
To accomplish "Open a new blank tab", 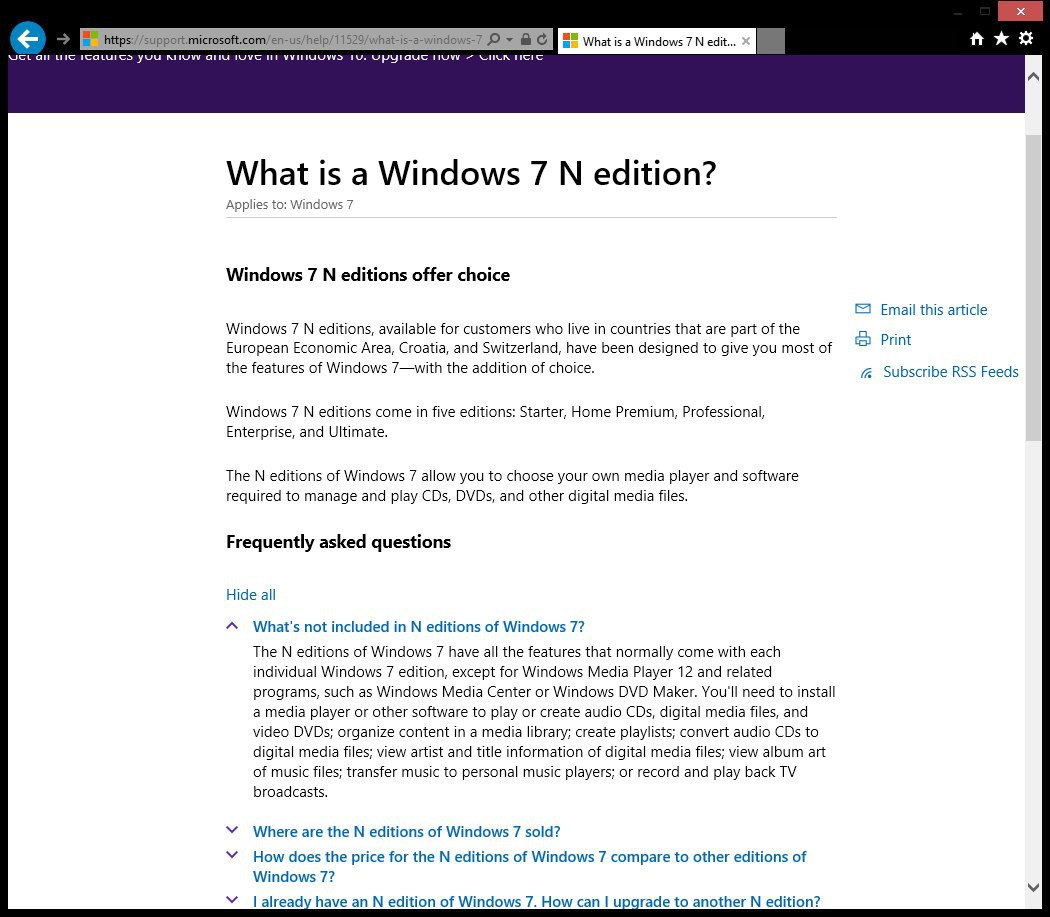I will [771, 42].
